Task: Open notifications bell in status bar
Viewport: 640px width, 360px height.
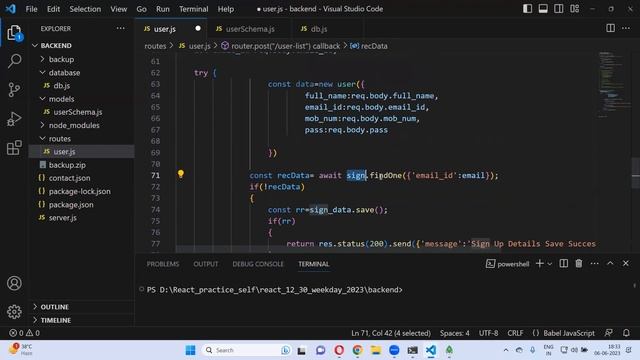Action: [x=626, y=333]
